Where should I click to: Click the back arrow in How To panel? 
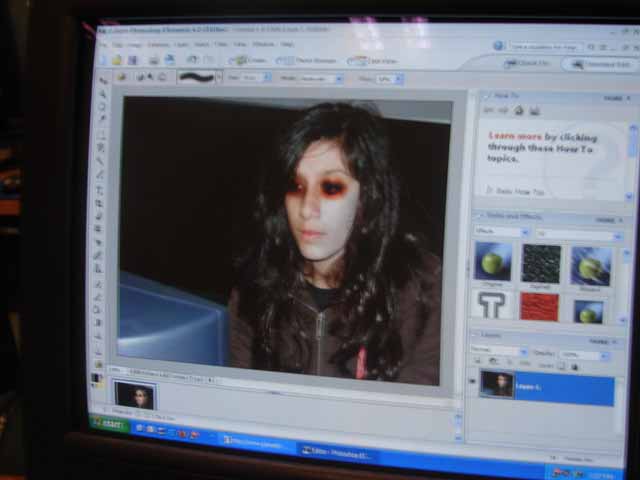489,110
